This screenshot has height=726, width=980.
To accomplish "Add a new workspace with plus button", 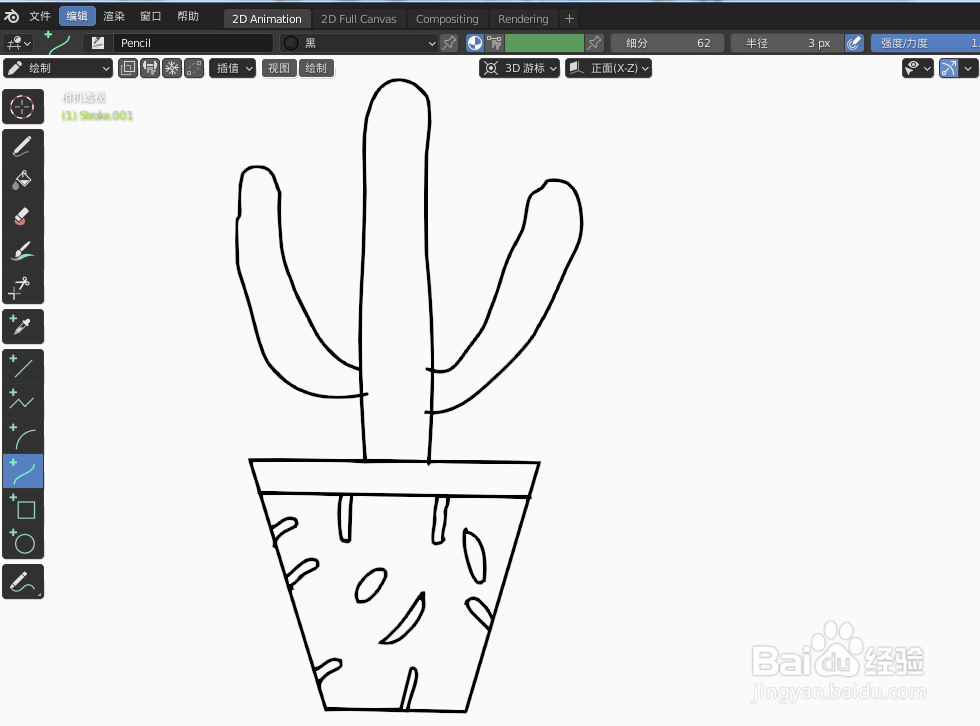I will click(x=569, y=19).
